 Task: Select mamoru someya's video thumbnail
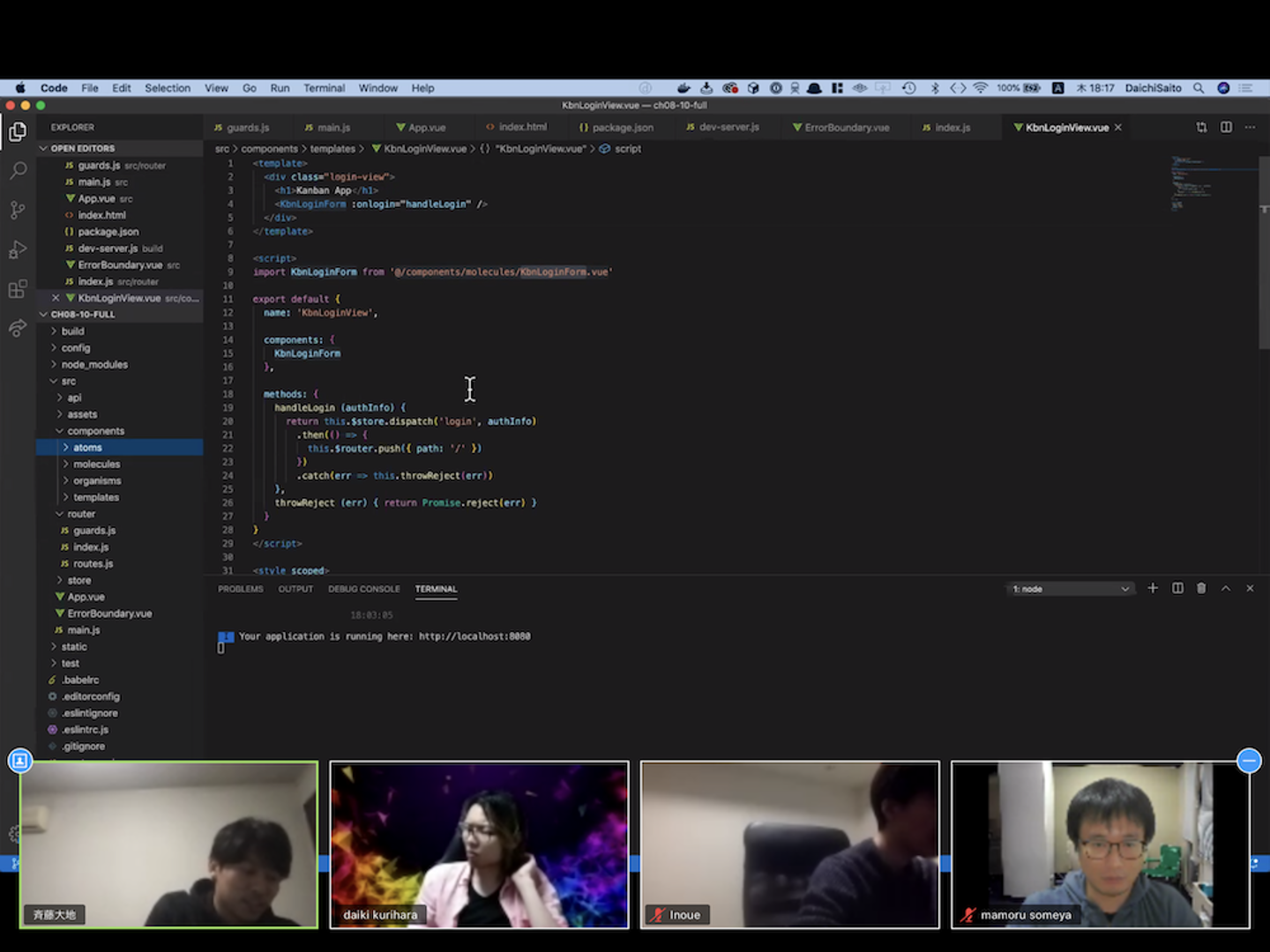[x=1100, y=844]
